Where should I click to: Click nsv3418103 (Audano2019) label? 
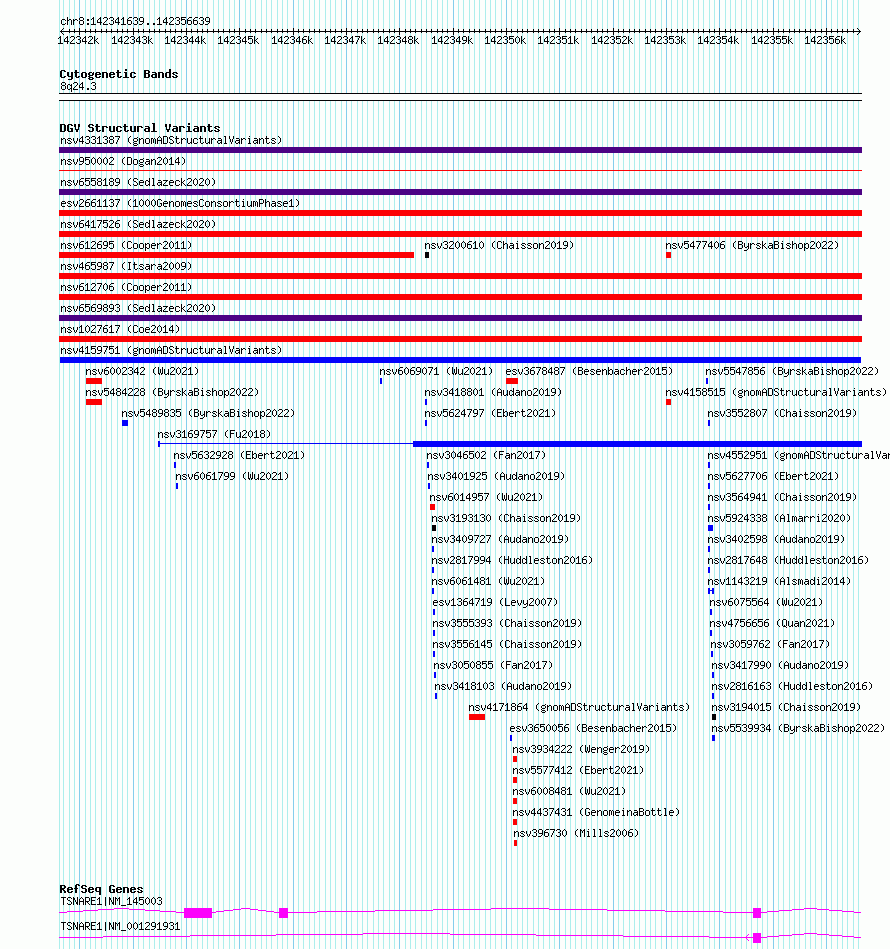(x=503, y=686)
